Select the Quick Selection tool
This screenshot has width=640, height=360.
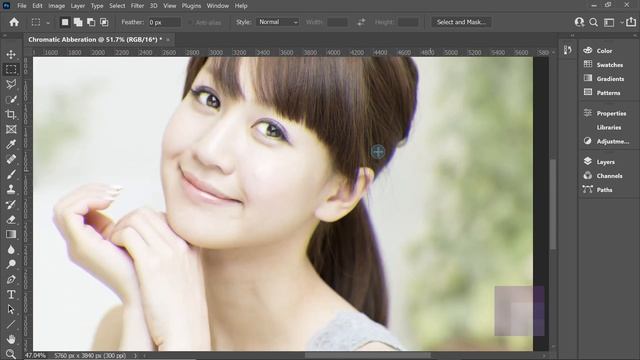click(x=11, y=100)
